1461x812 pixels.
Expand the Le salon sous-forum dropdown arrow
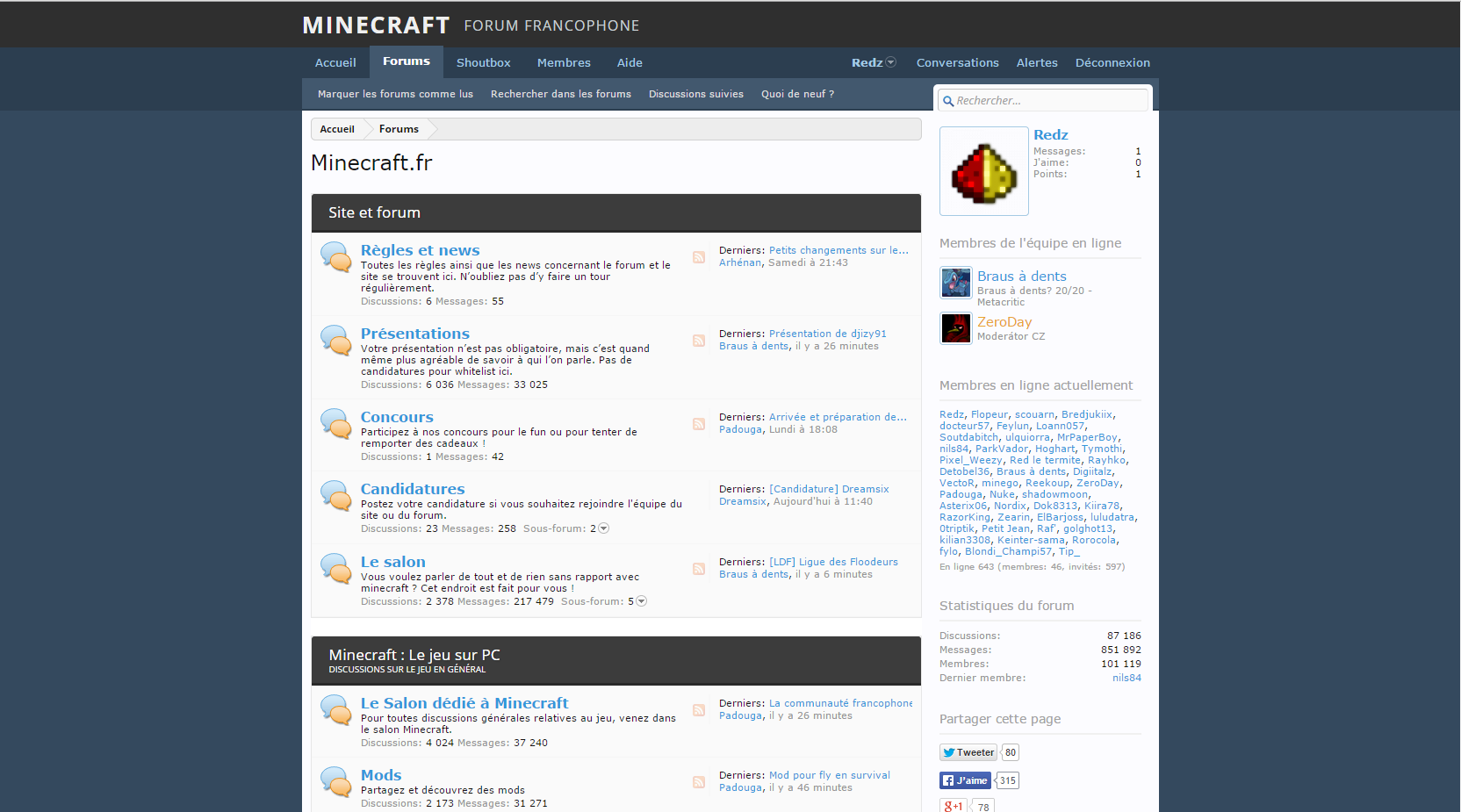(x=641, y=601)
